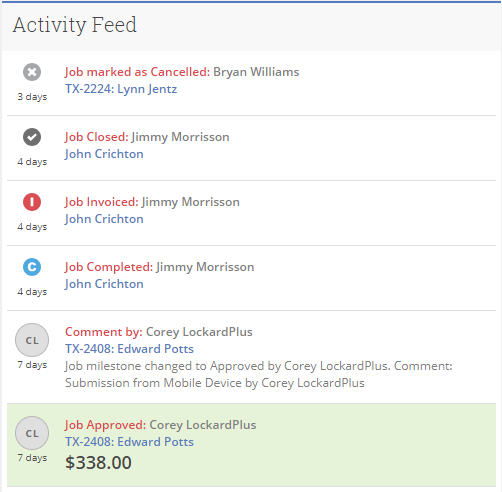Click the Job Closed: Jimmy Morrisson heading
Screen dimensions: 502x492
147,137
